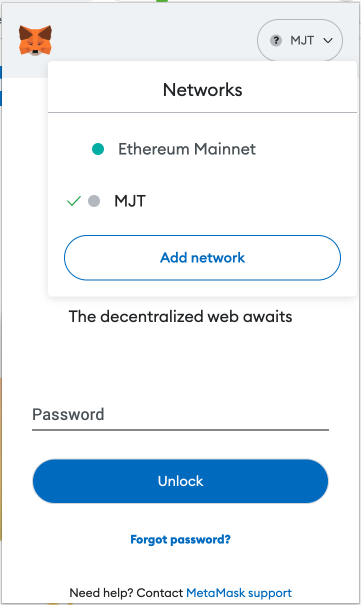Image resolution: width=361 pixels, height=605 pixels.
Task: Click the Networks header title
Action: (202, 90)
